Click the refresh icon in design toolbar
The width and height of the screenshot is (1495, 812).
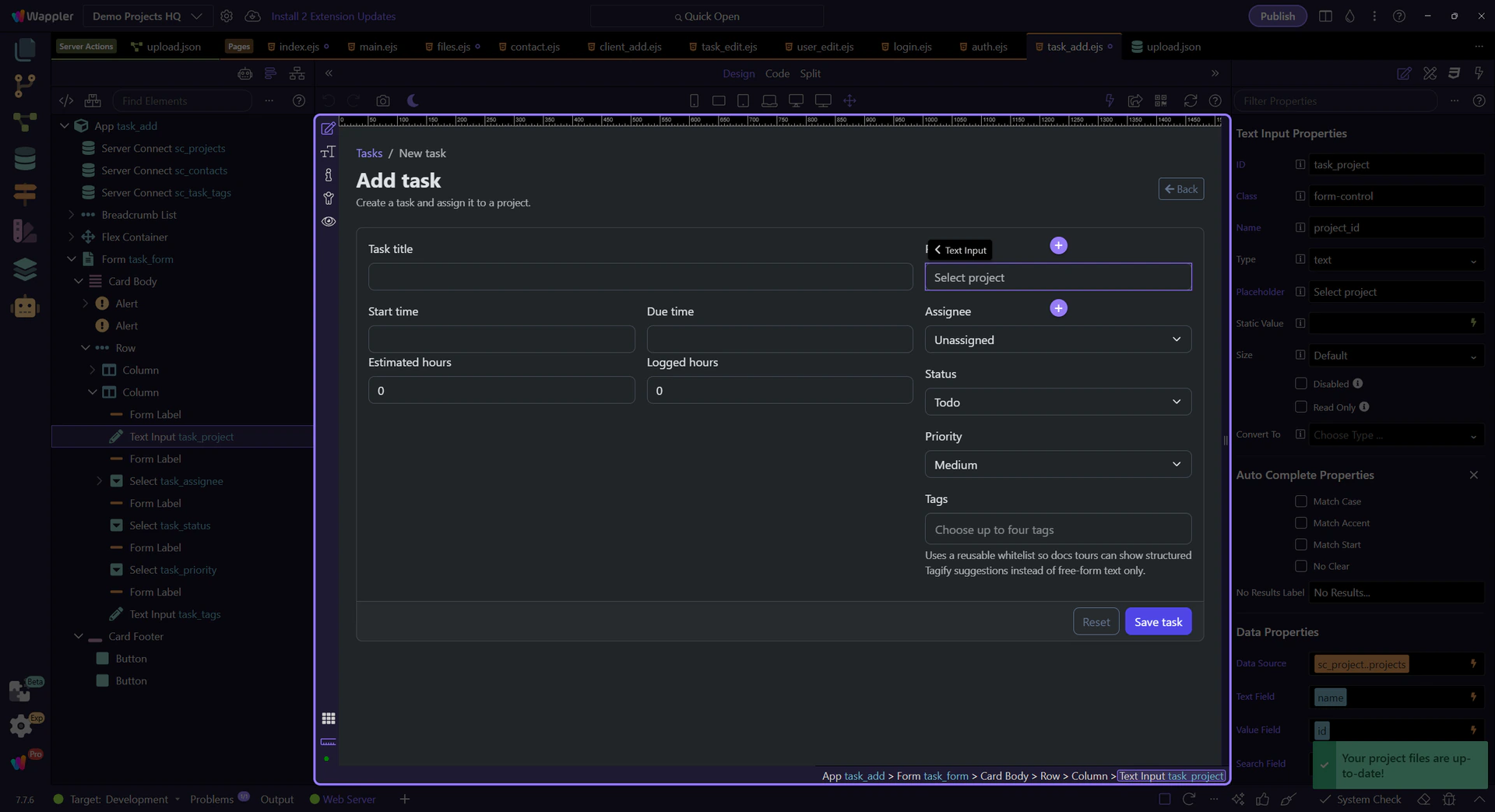pos(1190,100)
